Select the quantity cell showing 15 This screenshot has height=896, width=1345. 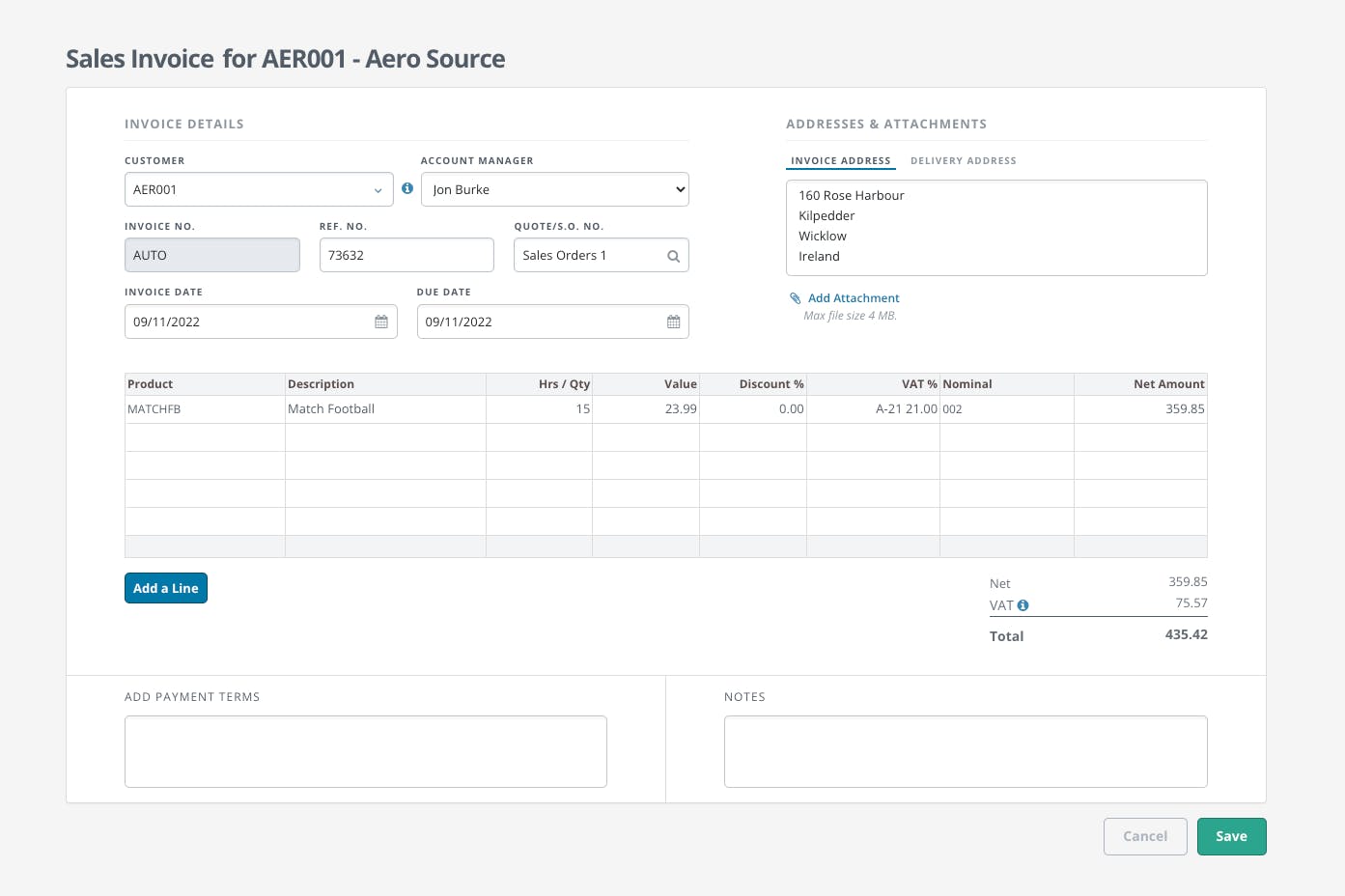tap(539, 409)
